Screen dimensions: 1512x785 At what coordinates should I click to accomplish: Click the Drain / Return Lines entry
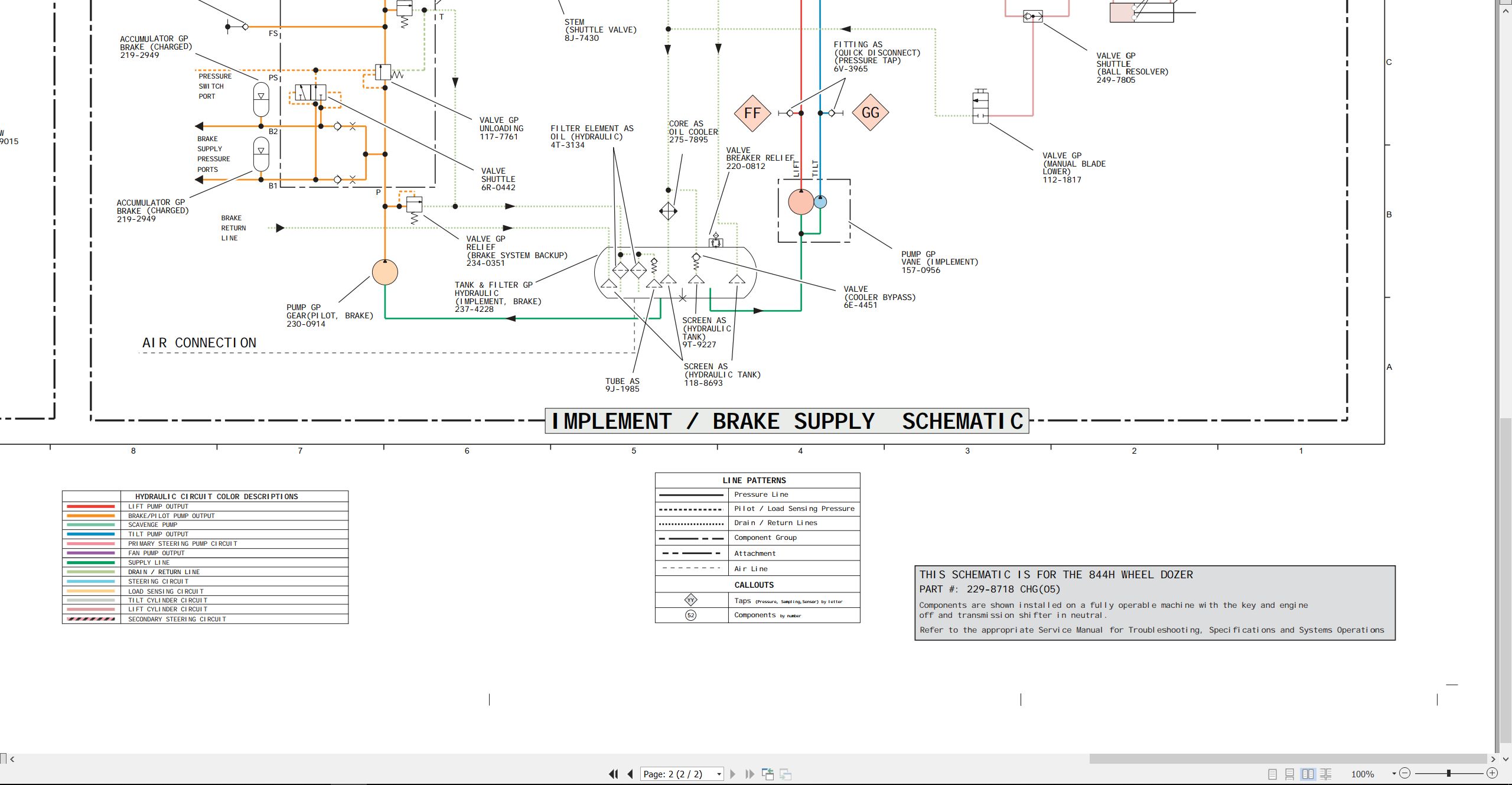point(775,523)
